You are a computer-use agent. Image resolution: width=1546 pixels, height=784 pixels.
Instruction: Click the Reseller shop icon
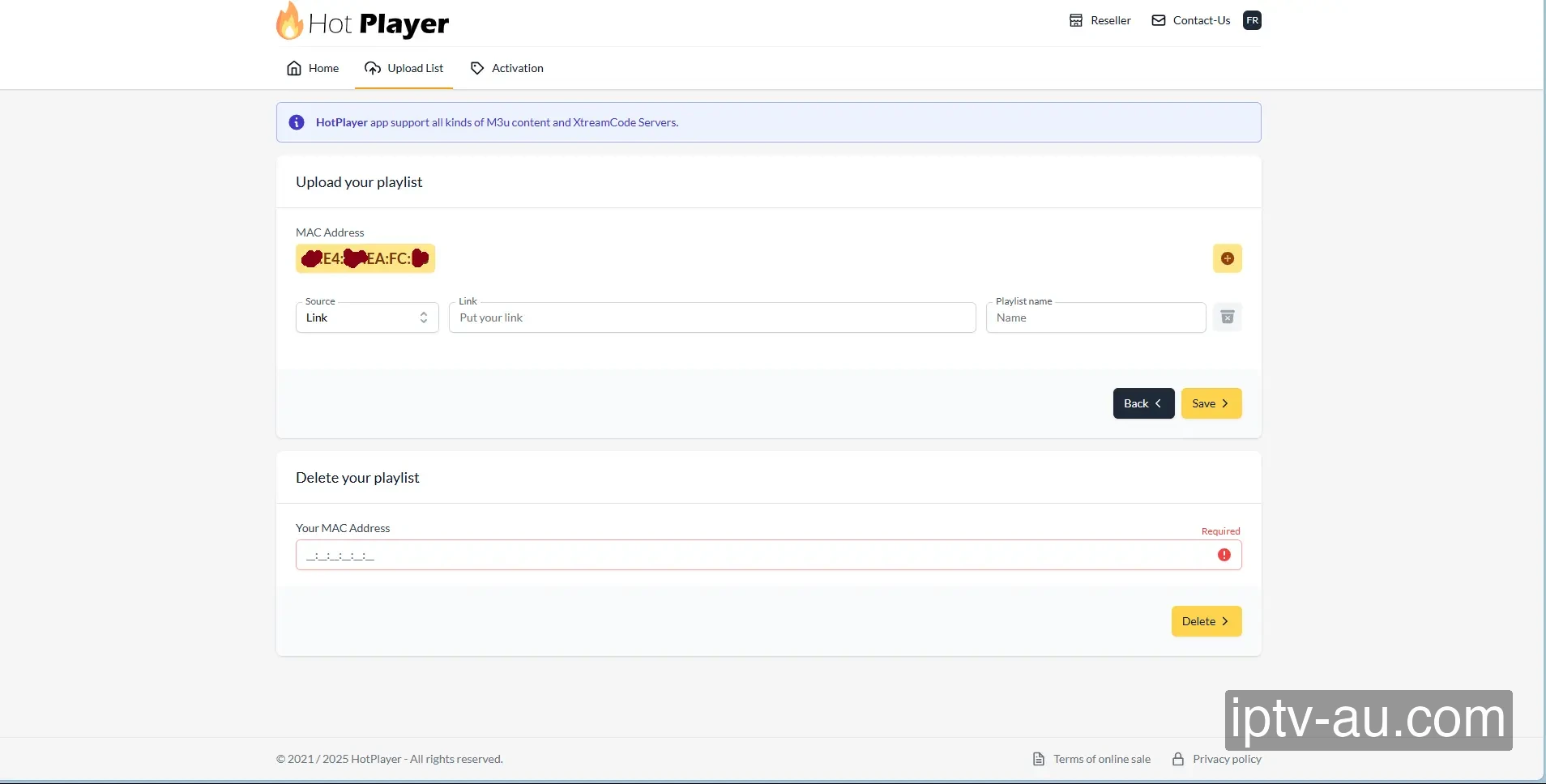point(1076,20)
